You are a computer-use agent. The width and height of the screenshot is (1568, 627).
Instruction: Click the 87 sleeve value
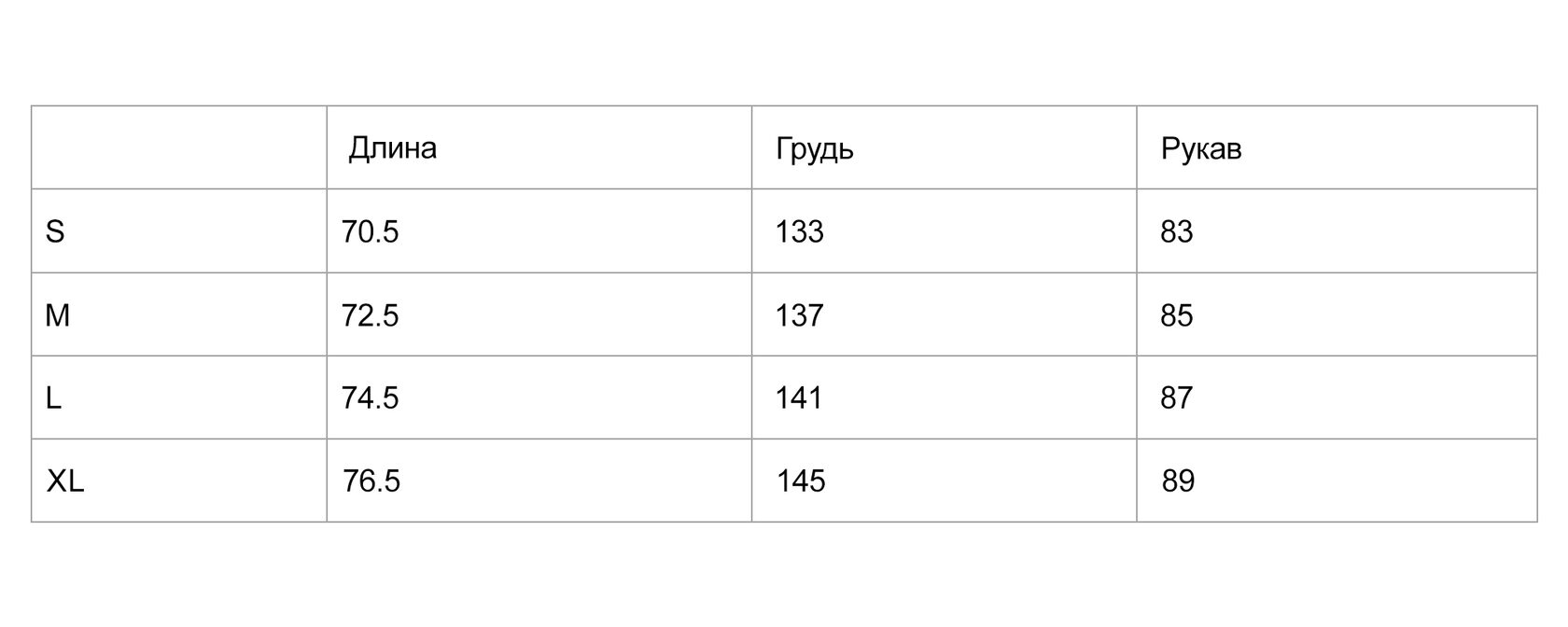[x=1176, y=398]
